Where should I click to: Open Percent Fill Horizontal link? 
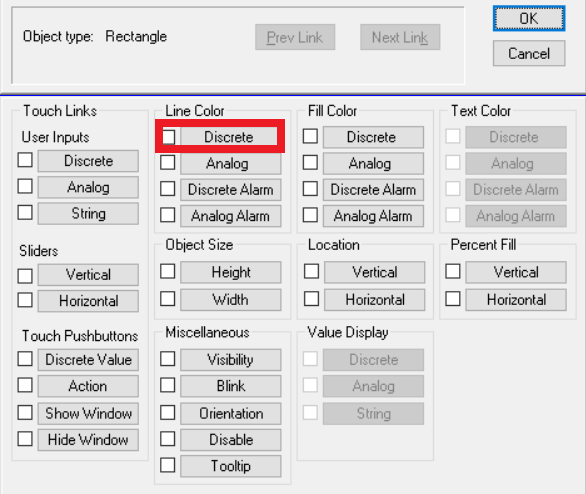point(516,300)
